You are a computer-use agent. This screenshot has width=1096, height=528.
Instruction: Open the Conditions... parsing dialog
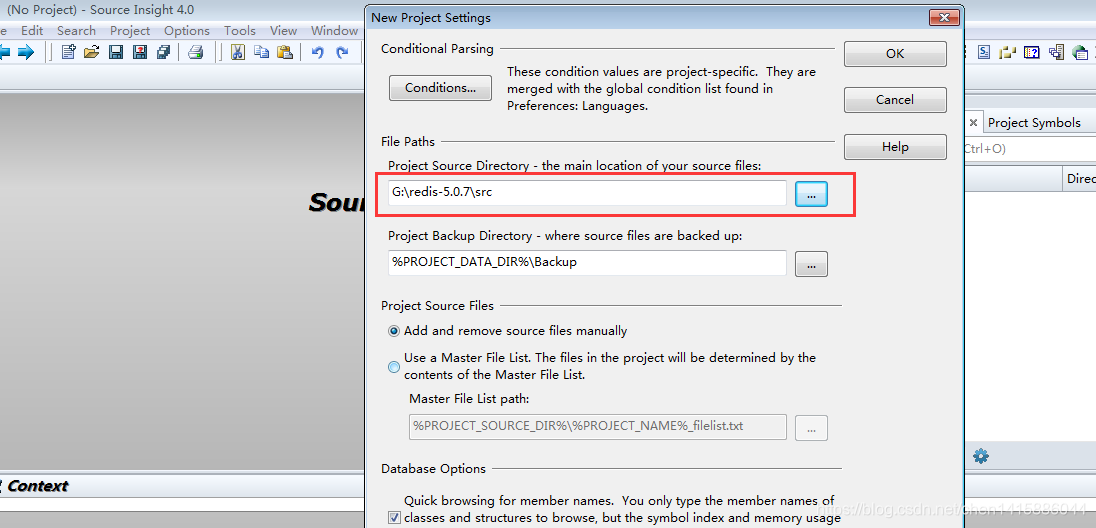click(x=440, y=88)
